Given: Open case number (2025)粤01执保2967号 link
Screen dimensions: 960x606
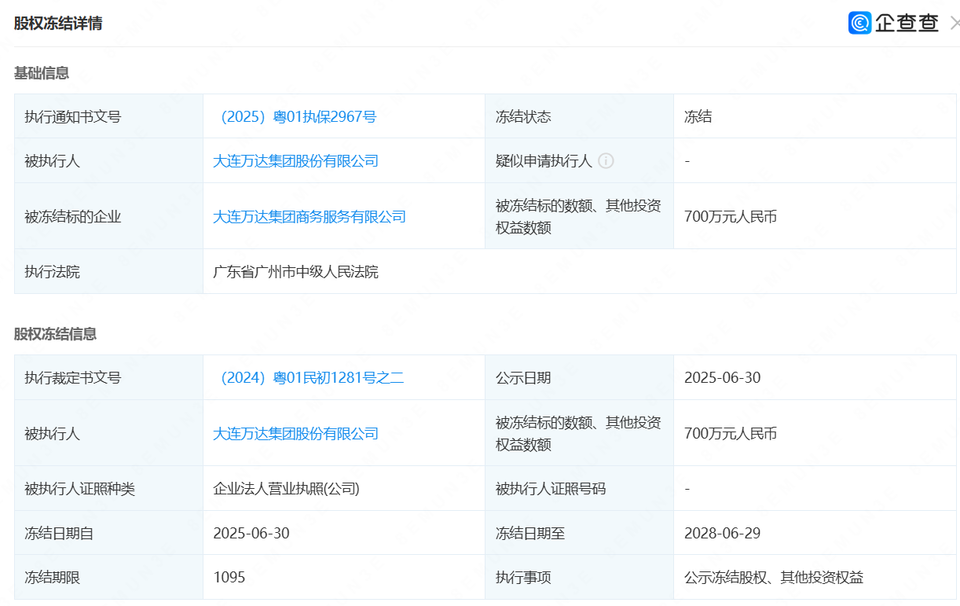Looking at the screenshot, I should coord(298,117).
